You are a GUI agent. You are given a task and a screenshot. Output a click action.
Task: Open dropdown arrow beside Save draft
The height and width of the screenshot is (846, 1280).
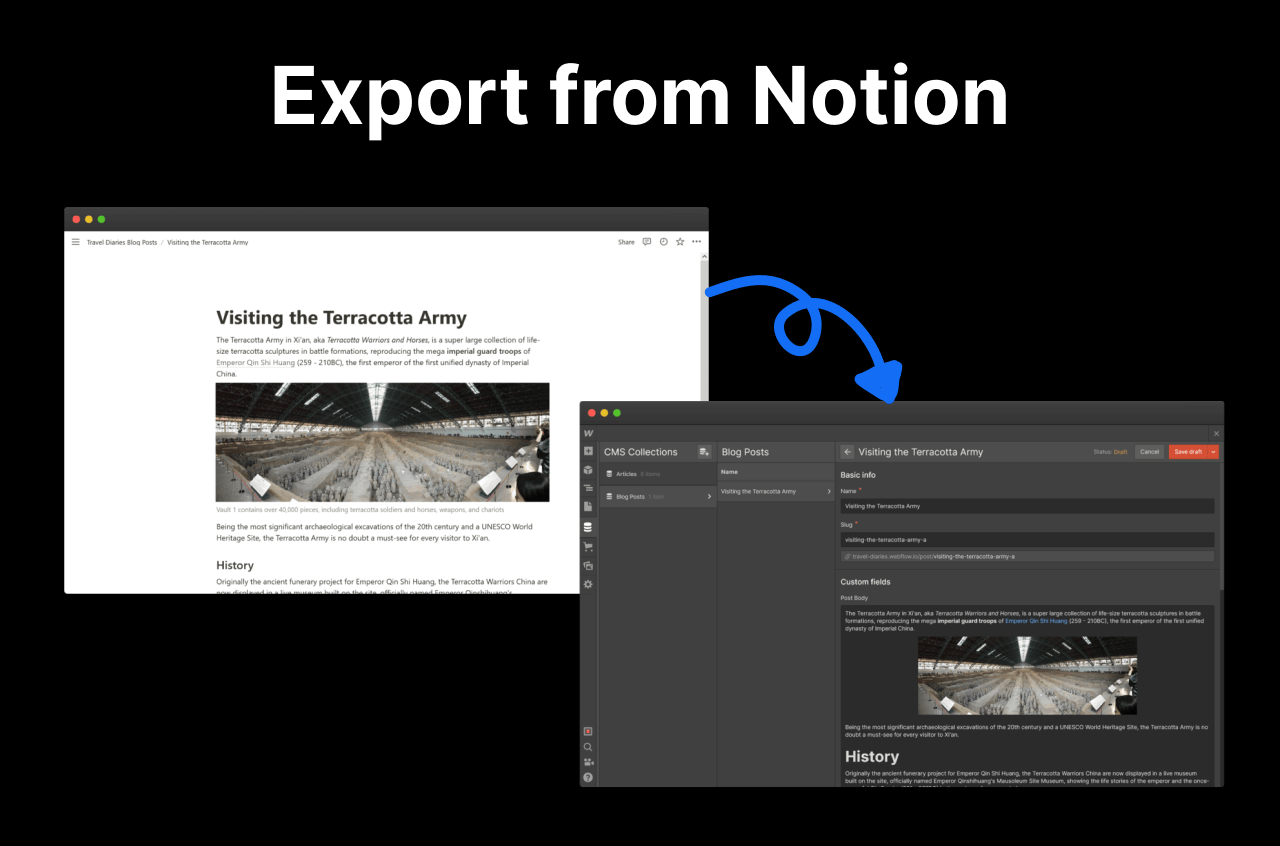coord(1214,452)
